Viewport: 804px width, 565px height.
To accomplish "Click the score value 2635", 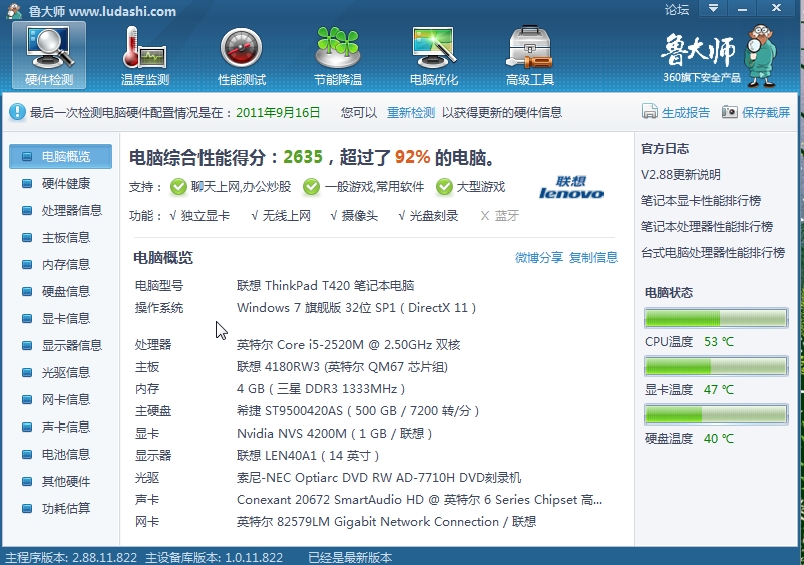I will pos(303,157).
